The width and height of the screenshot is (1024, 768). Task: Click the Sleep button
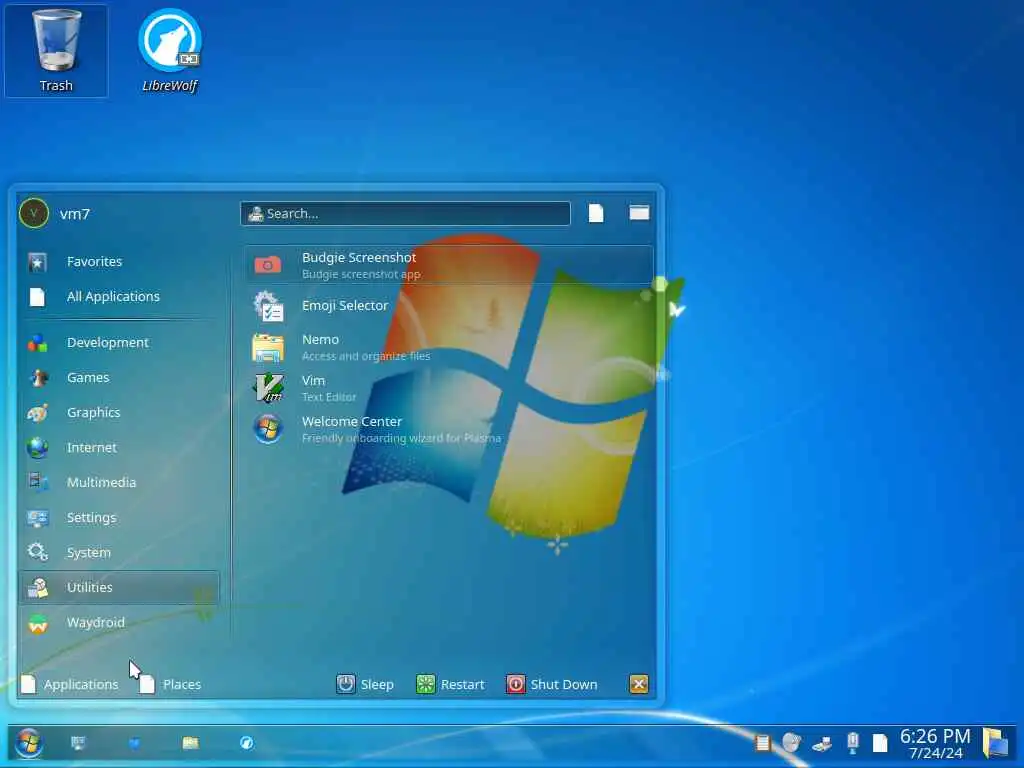365,684
